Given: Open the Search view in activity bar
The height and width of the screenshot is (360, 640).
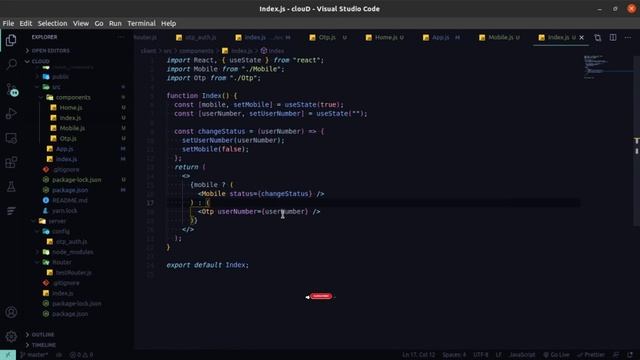Looking at the screenshot, I should [x=11, y=64].
